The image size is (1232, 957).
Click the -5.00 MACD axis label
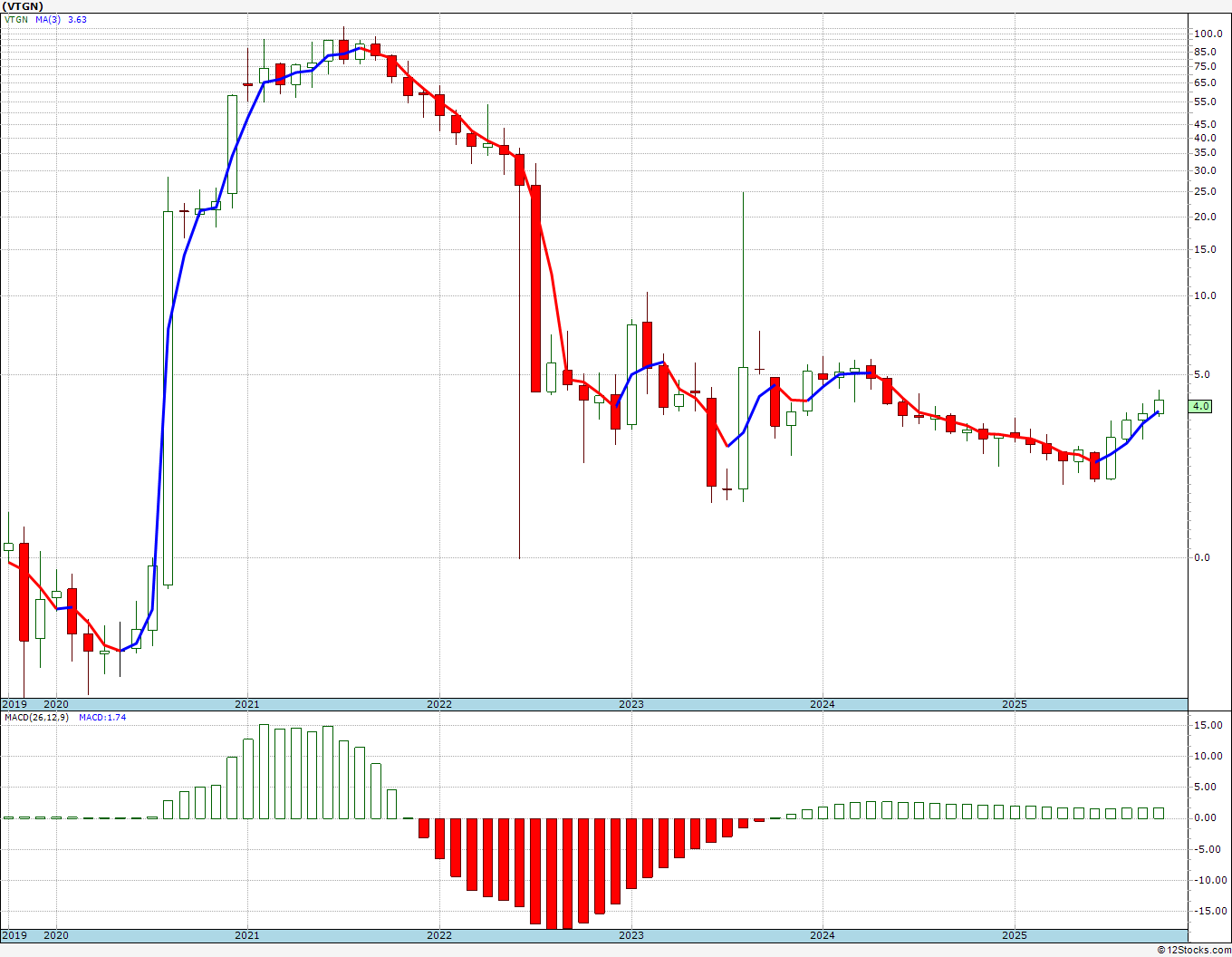tap(1207, 849)
